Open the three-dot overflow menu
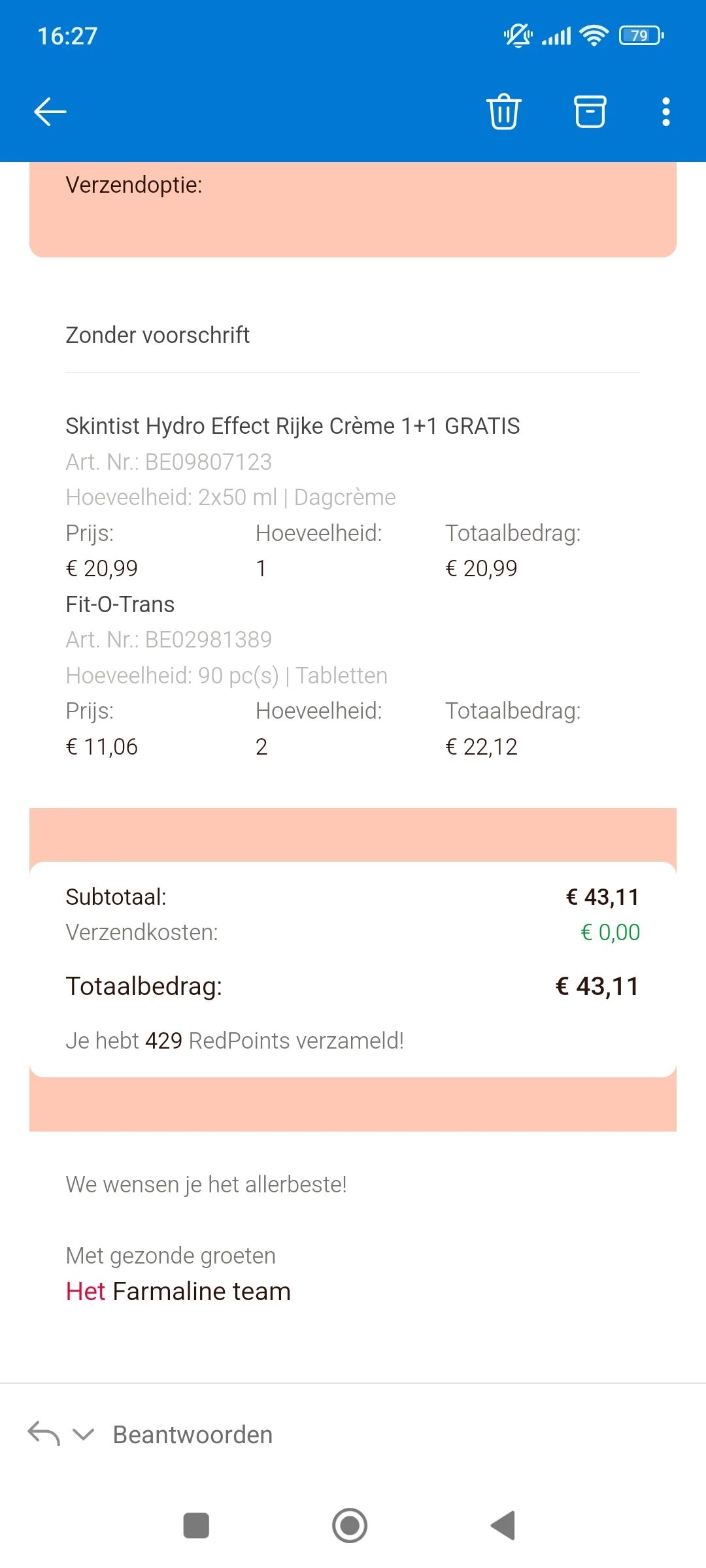The image size is (706, 1568). coord(665,111)
